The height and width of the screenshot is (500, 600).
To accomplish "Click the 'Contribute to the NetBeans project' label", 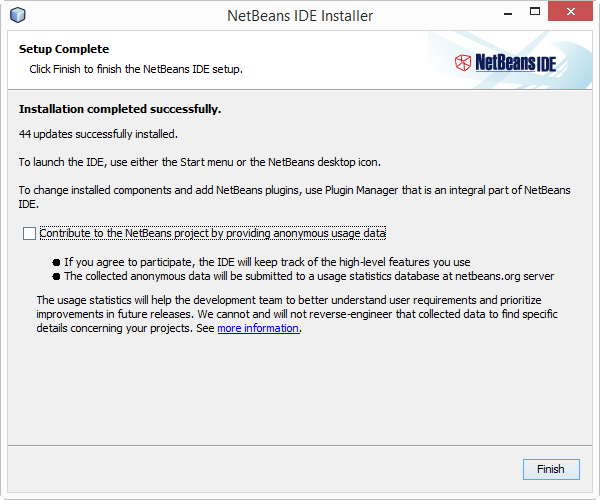I will (x=212, y=233).
